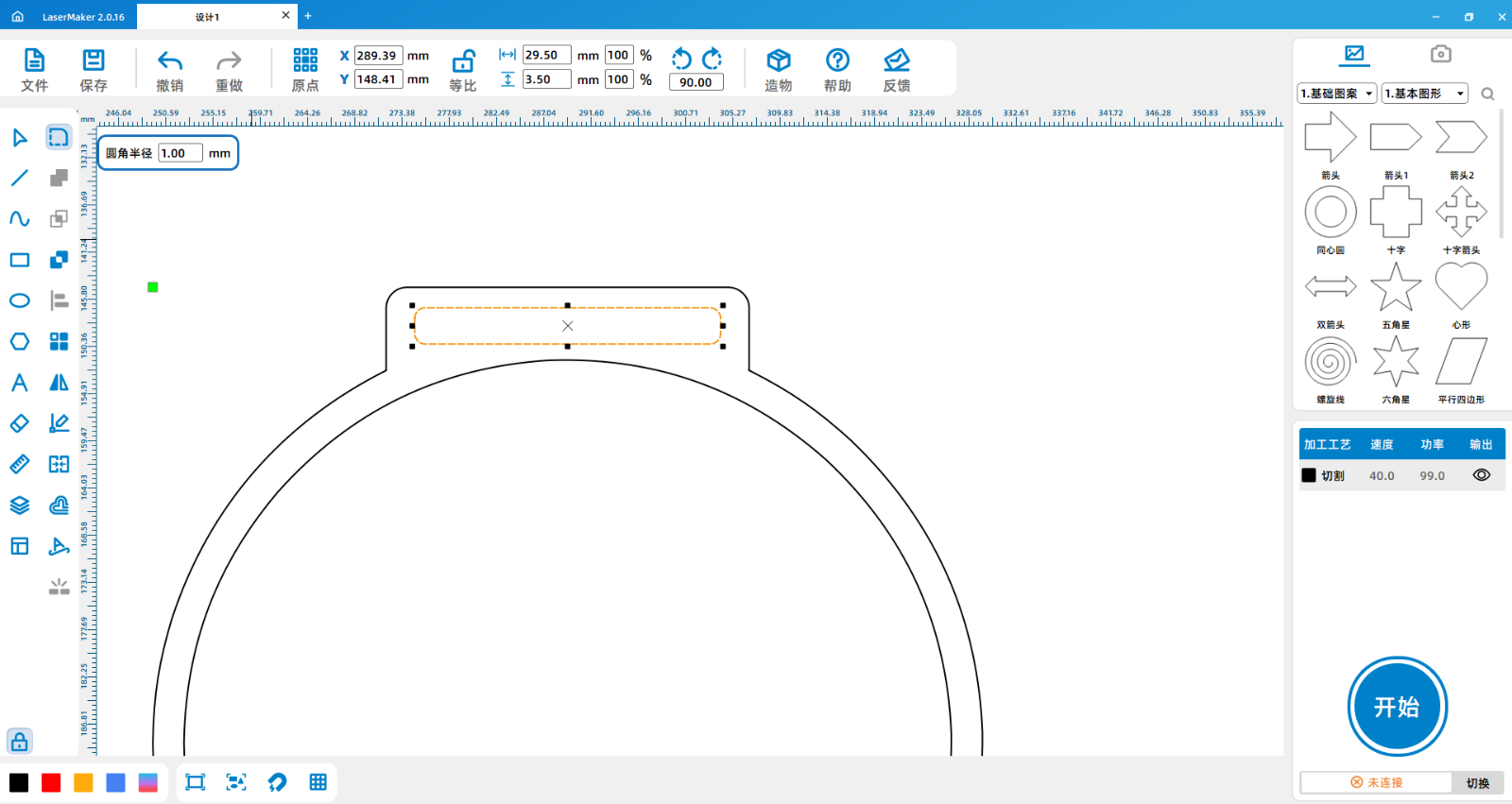The height and width of the screenshot is (804, 1512).
Task: Open the camera panel icon
Action: click(x=1440, y=54)
